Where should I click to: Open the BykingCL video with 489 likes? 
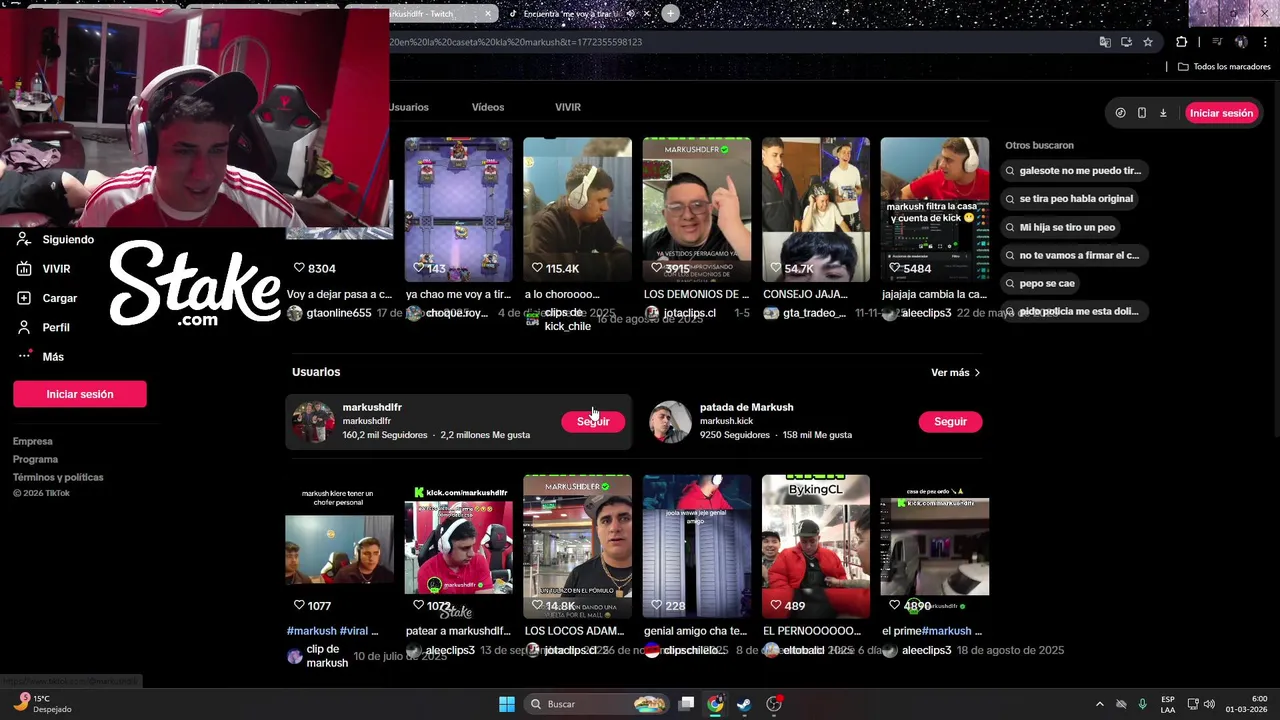pyautogui.click(x=815, y=547)
